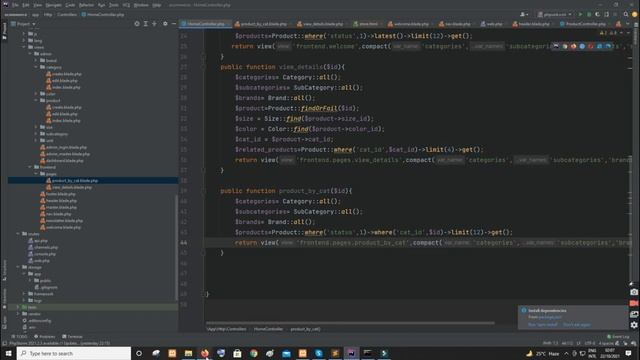The width and height of the screenshot is (640, 360).
Task: Expand the vendor folder
Action: (x=18, y=314)
